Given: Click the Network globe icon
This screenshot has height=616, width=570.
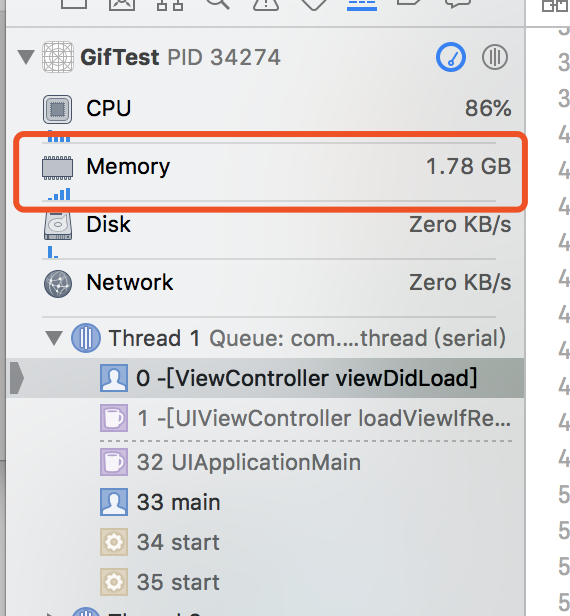Looking at the screenshot, I should tap(58, 284).
